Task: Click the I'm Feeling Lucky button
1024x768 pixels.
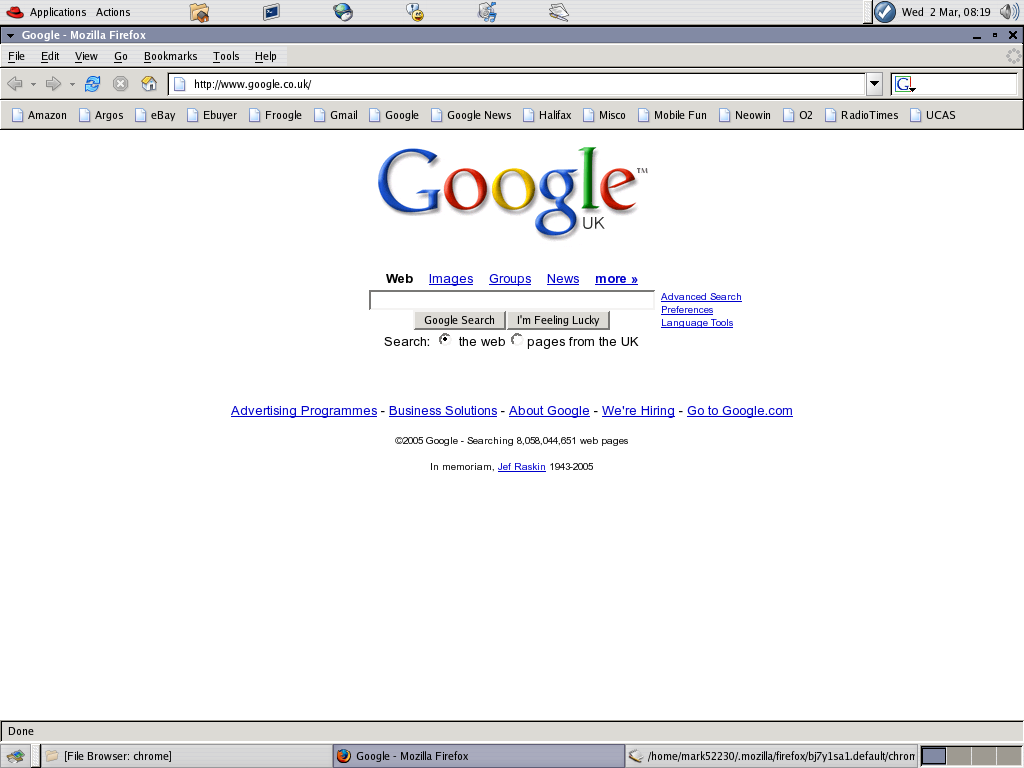Action: 558,320
